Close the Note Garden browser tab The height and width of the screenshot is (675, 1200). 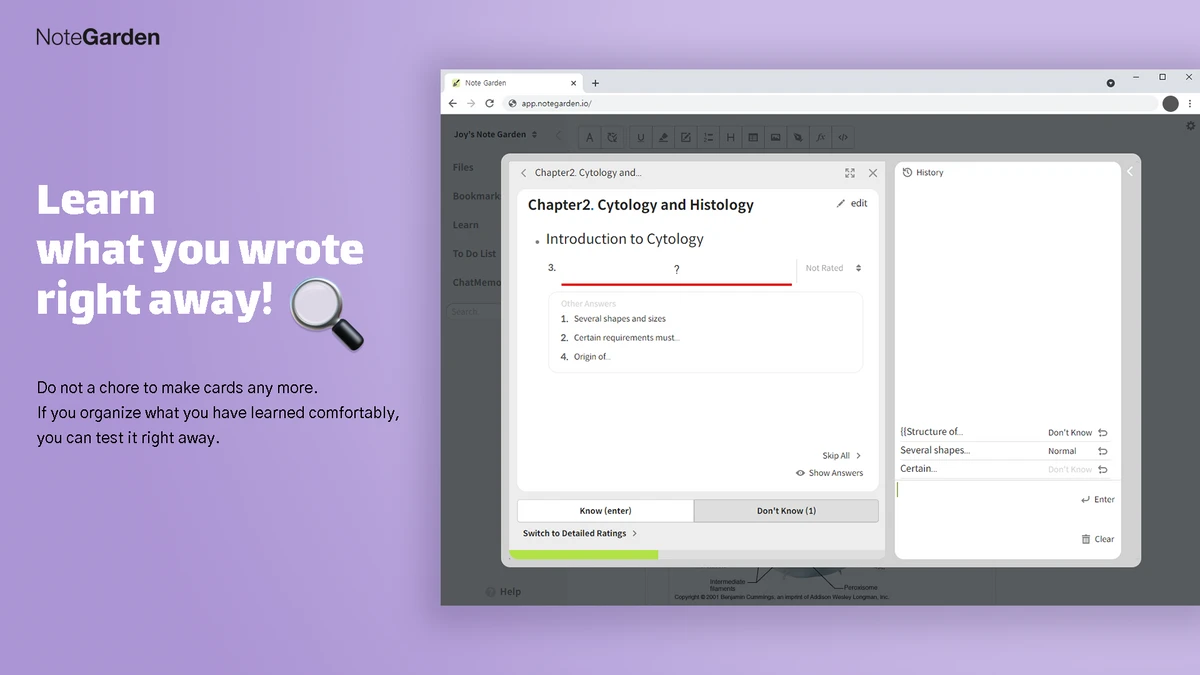point(574,83)
